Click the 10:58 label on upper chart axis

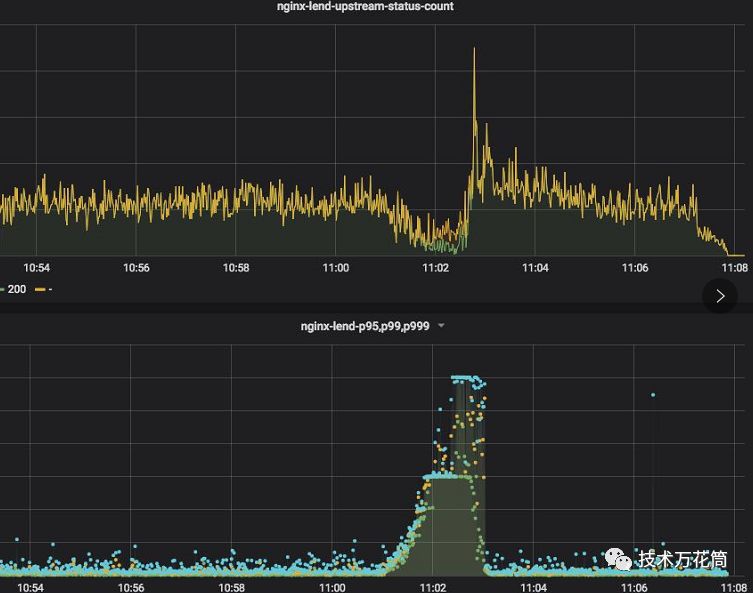click(x=236, y=267)
